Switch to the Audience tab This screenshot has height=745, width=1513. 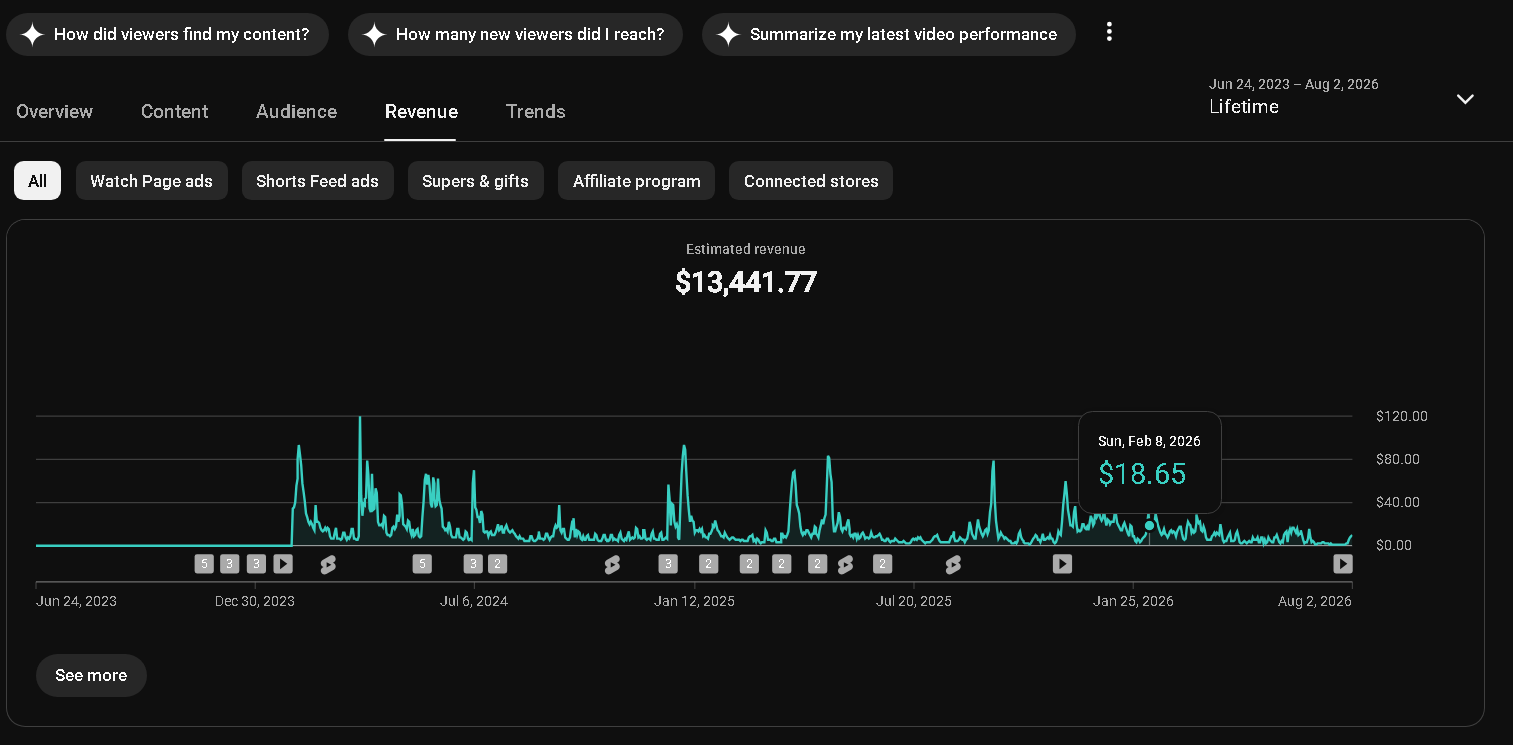[296, 111]
